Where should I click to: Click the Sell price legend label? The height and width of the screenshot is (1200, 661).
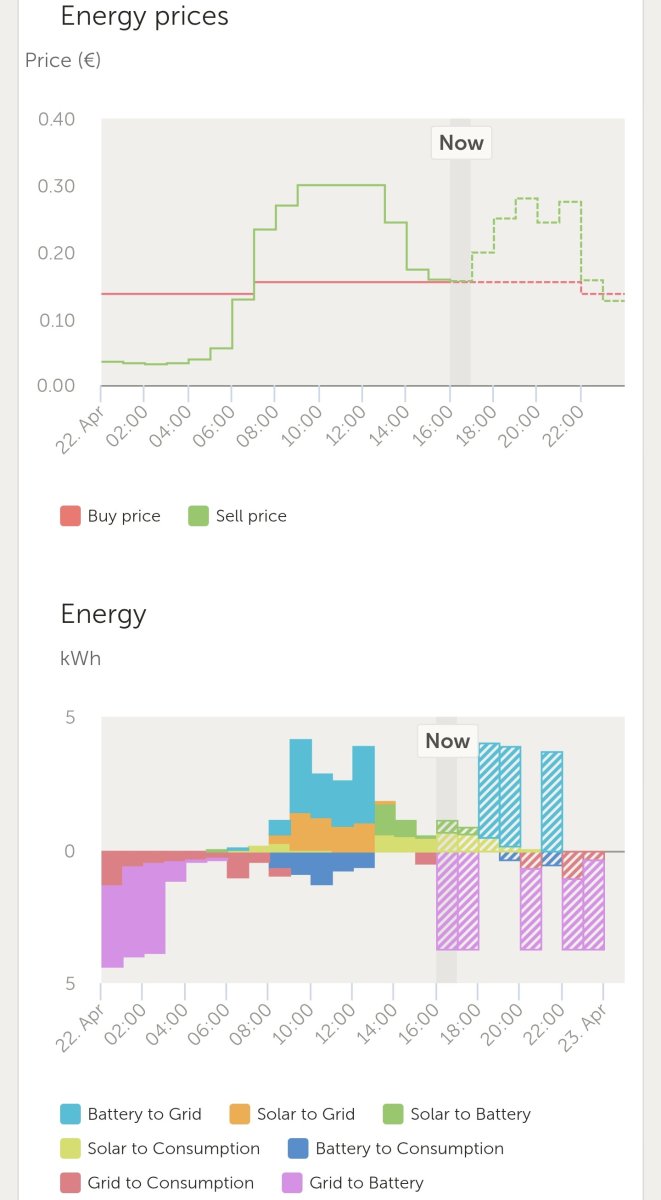tap(251, 516)
